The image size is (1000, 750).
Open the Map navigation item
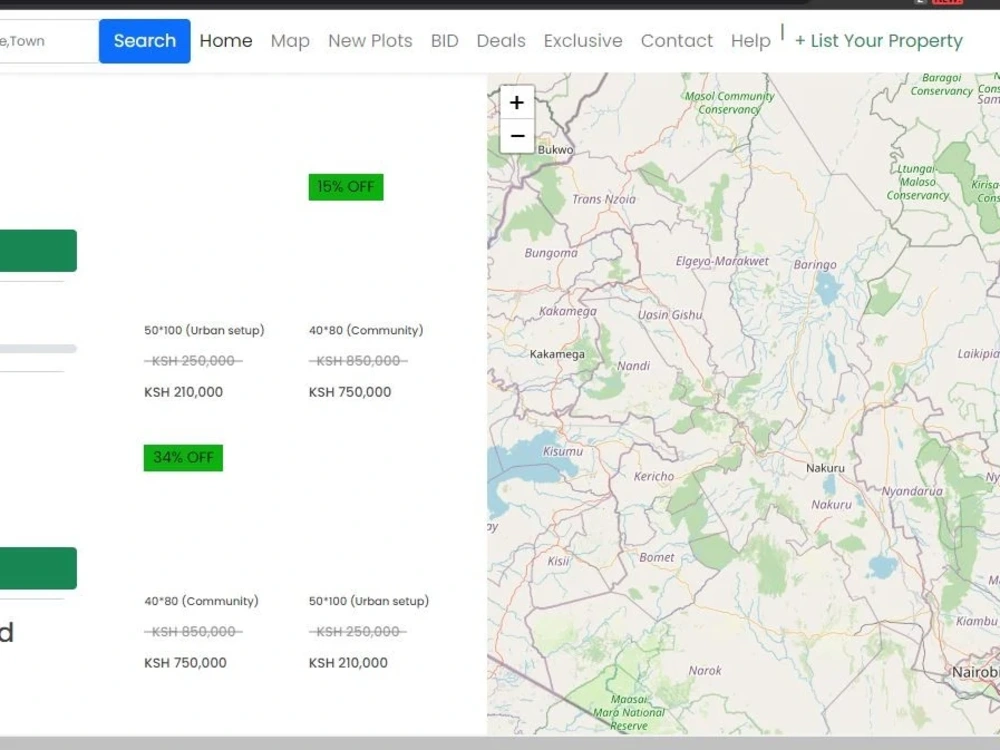pos(290,41)
